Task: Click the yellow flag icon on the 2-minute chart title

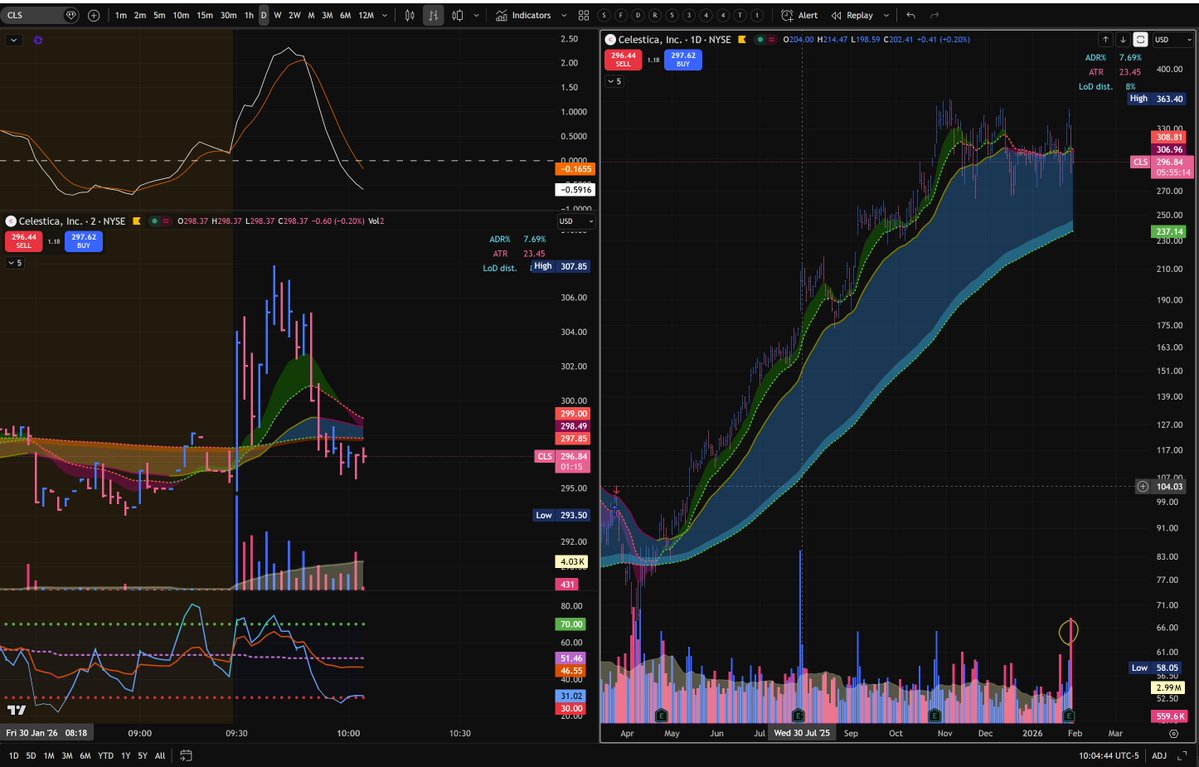Action: pyautogui.click(x=136, y=221)
